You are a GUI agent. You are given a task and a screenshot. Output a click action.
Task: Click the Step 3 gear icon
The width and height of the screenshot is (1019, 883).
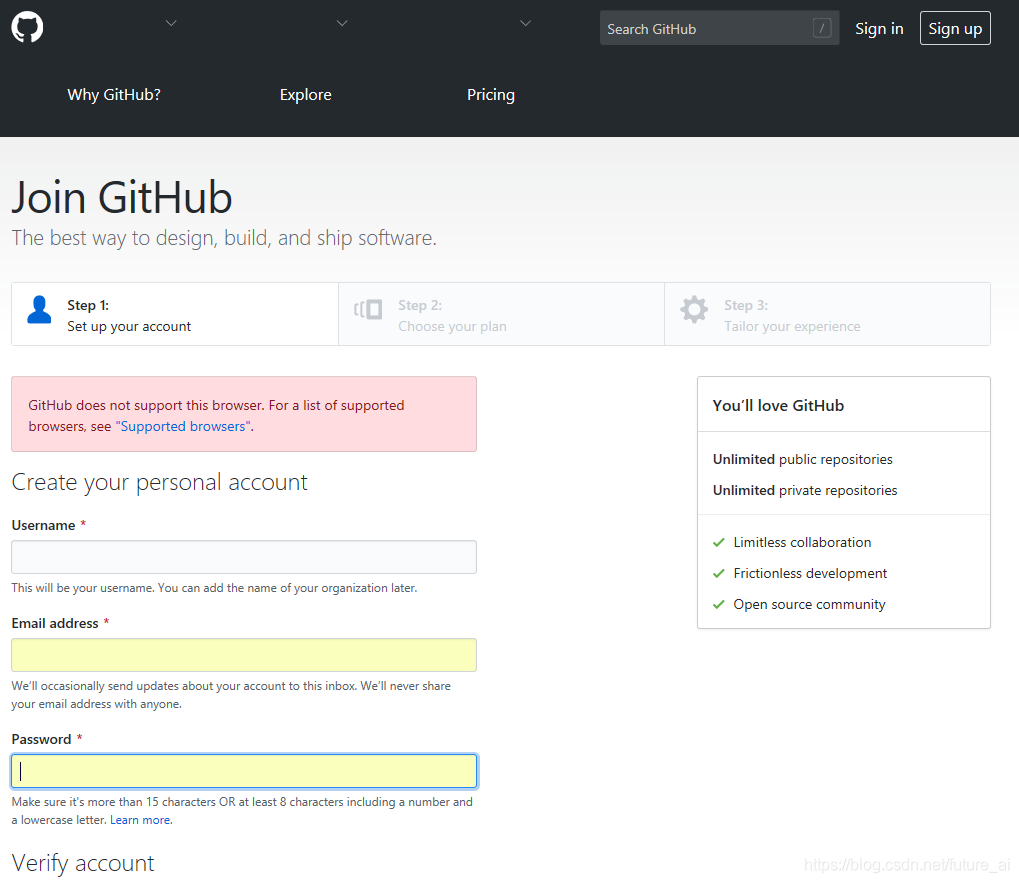click(x=694, y=309)
